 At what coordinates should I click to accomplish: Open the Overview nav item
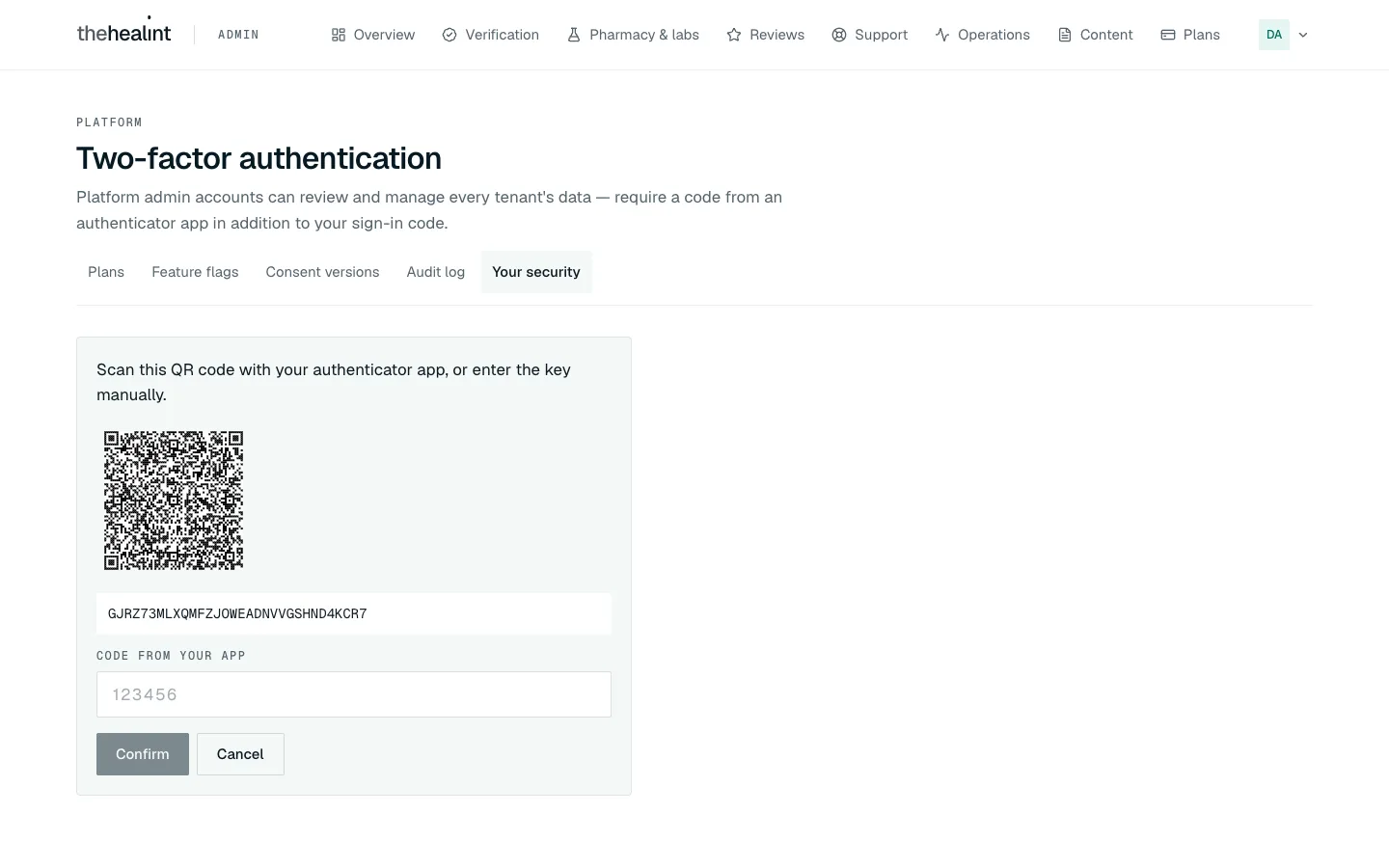(x=373, y=35)
